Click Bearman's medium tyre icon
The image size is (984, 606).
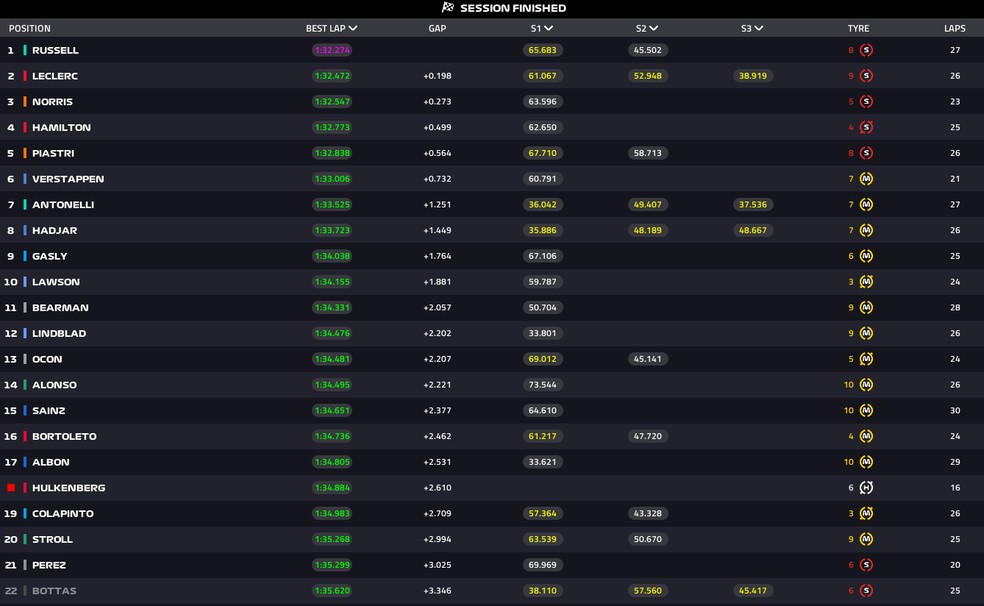pos(866,307)
